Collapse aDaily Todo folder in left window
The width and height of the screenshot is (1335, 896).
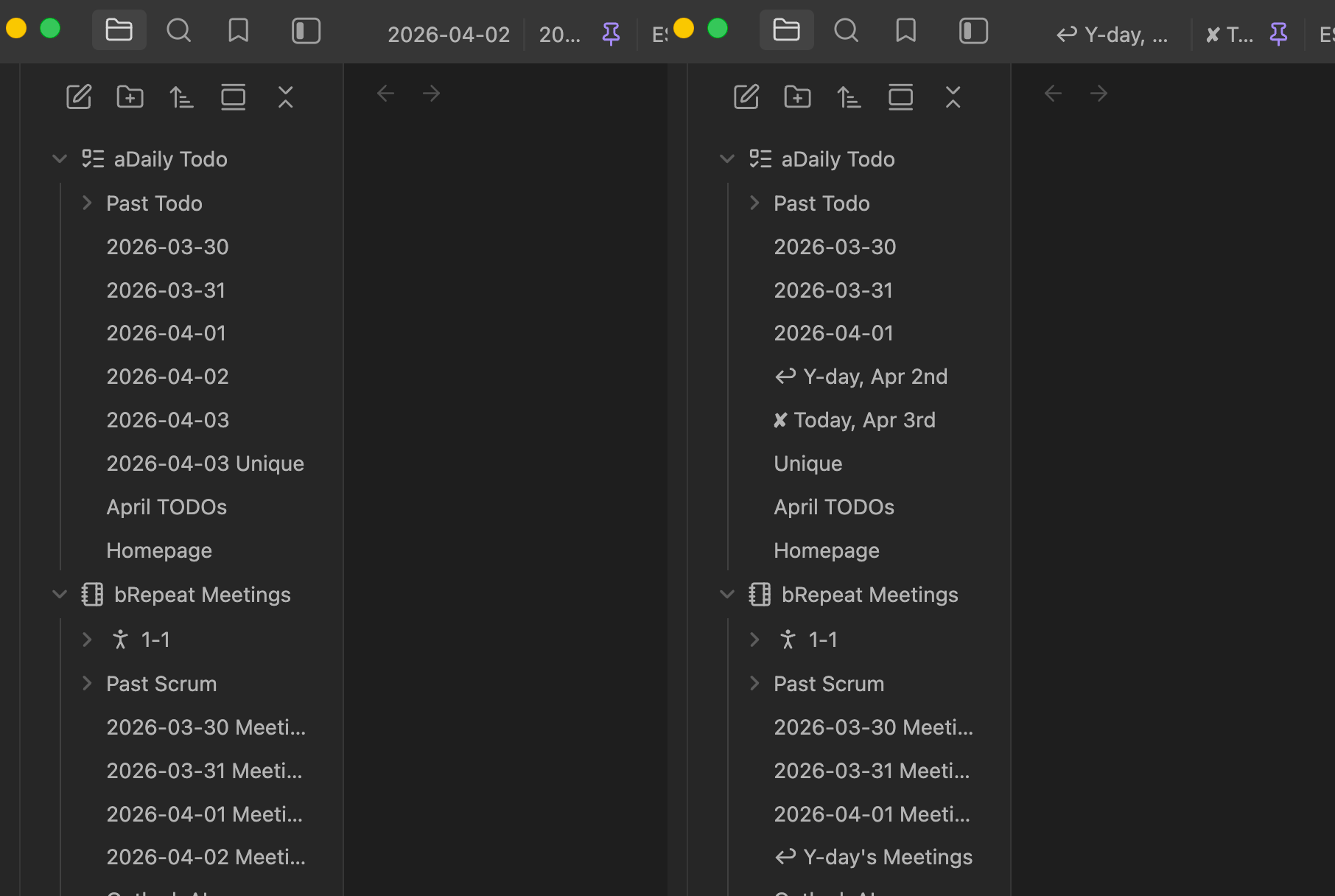(x=60, y=159)
